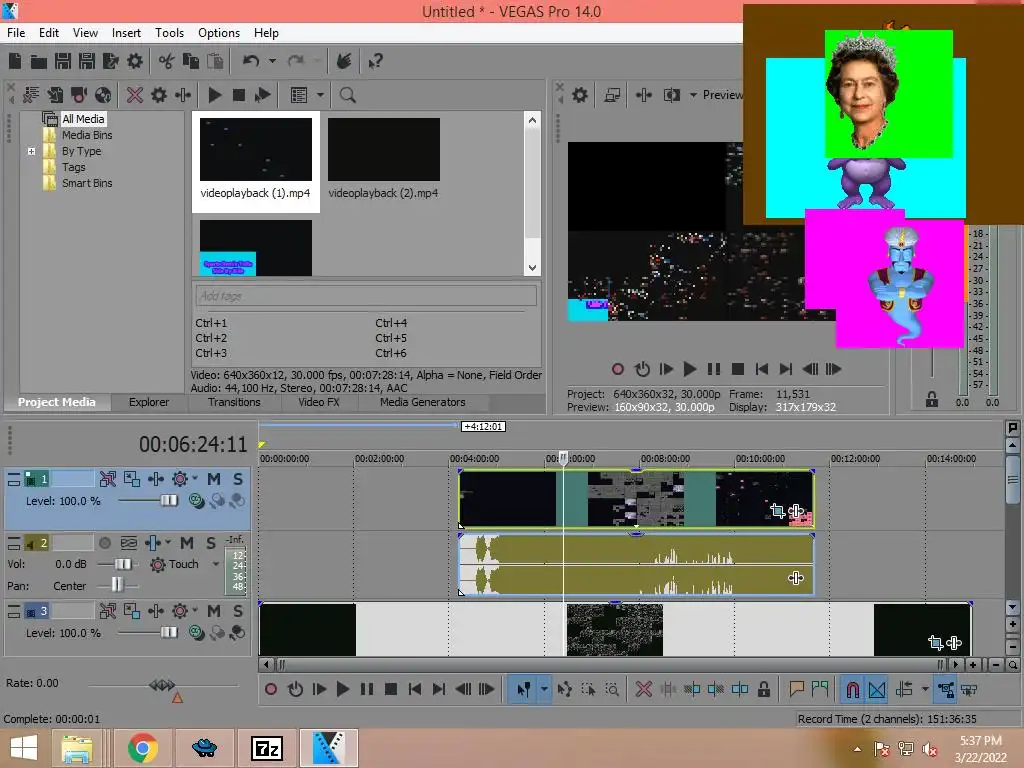Remove selected media with red X icon

[135, 95]
